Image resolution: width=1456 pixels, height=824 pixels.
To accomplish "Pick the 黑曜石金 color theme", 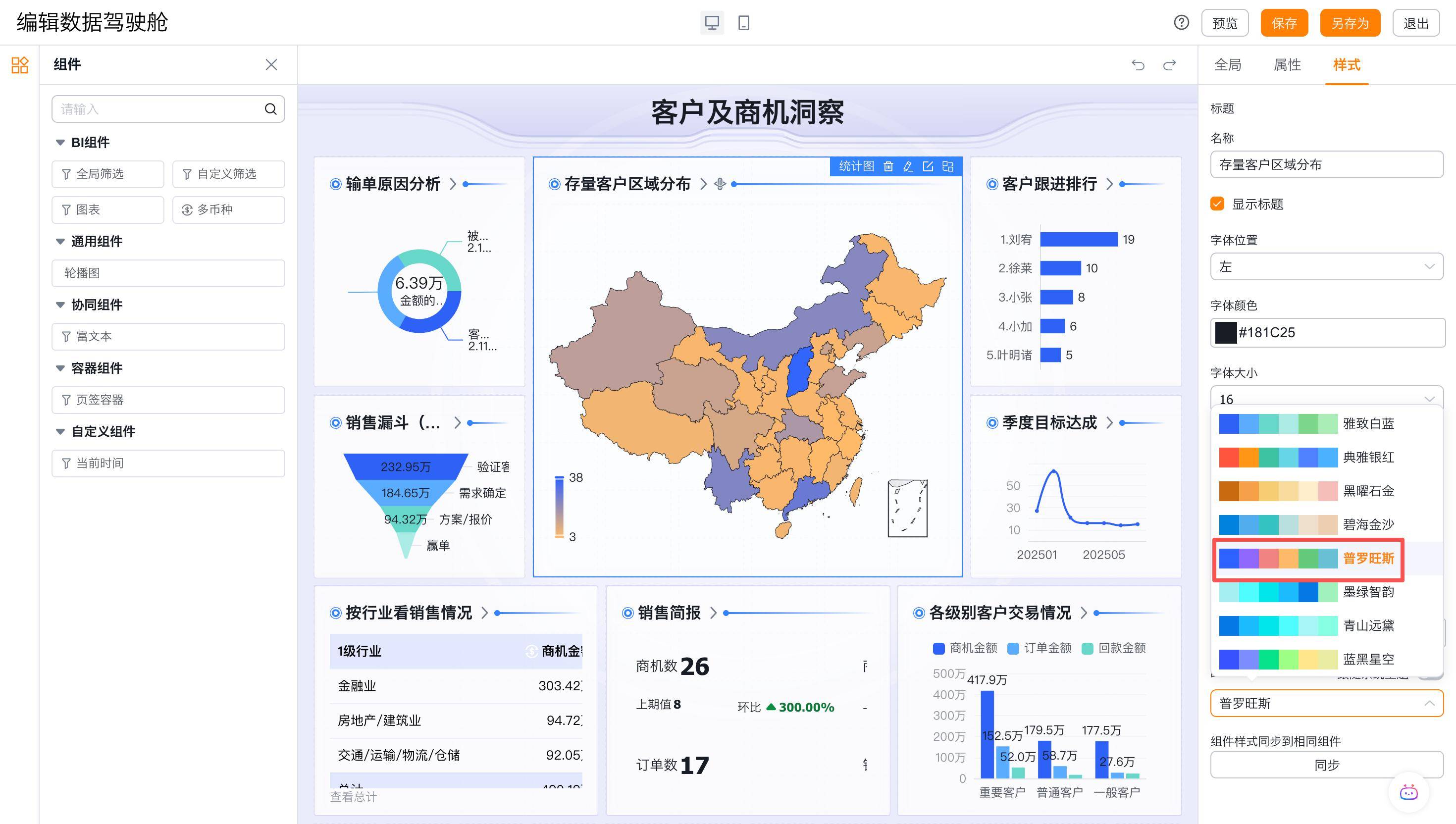I will [x=1307, y=491].
